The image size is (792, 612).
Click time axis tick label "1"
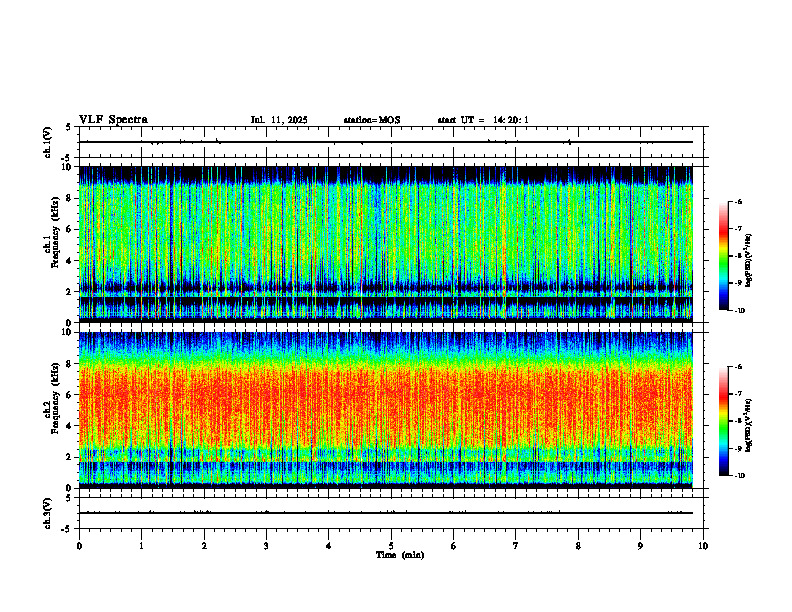pyautogui.click(x=141, y=546)
